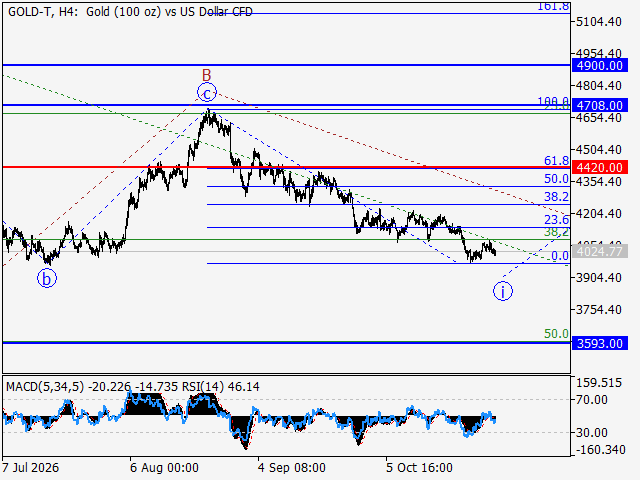Click the 3754.40 price axis value
This screenshot has height=480, width=640.
tap(599, 309)
